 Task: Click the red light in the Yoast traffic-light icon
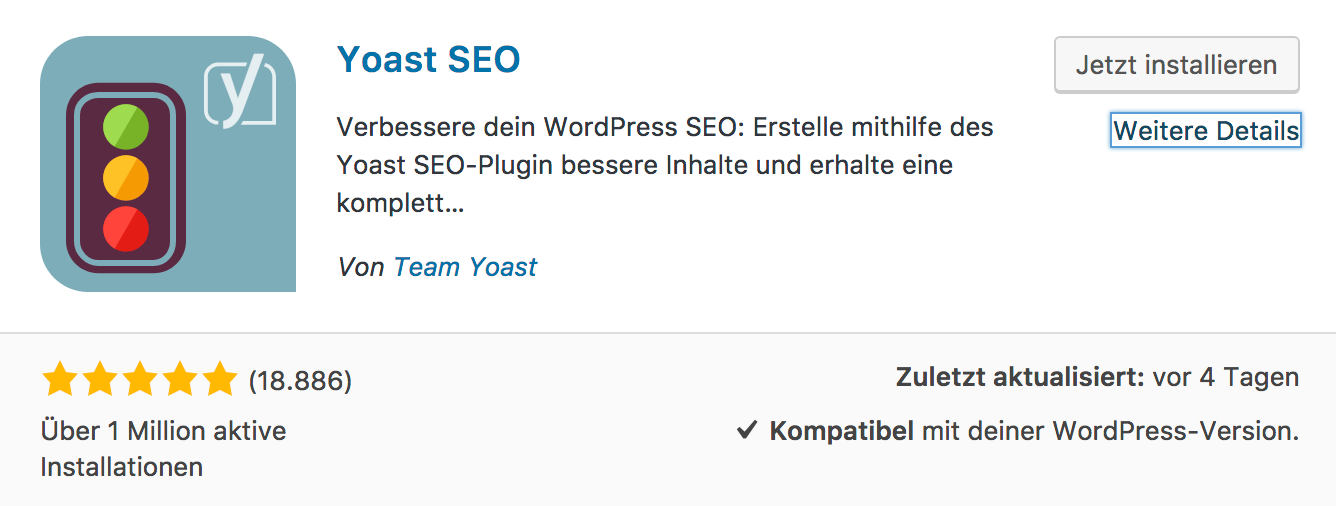[126, 228]
